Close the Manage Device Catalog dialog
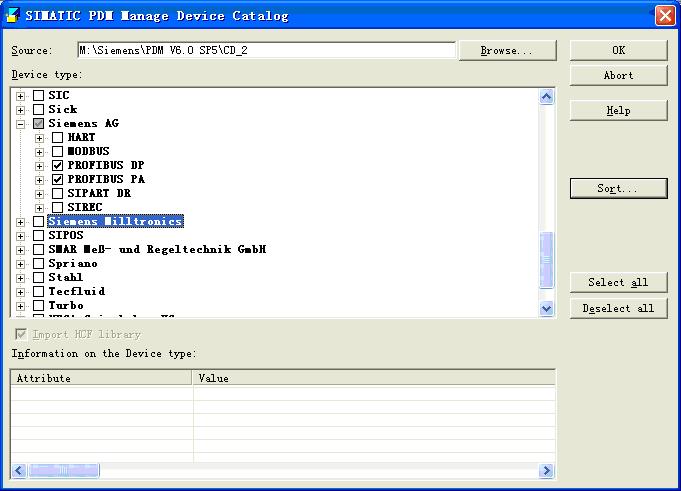Screen dimensions: 681x491 (x=665, y=16)
